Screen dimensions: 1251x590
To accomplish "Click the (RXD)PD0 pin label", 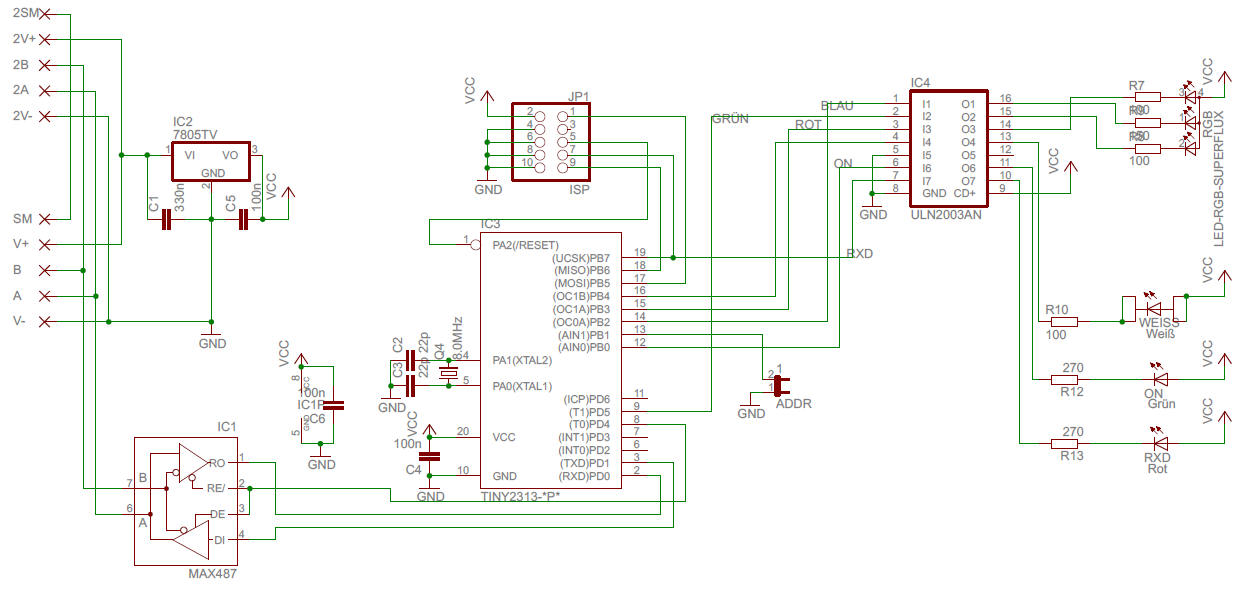I will (584, 476).
